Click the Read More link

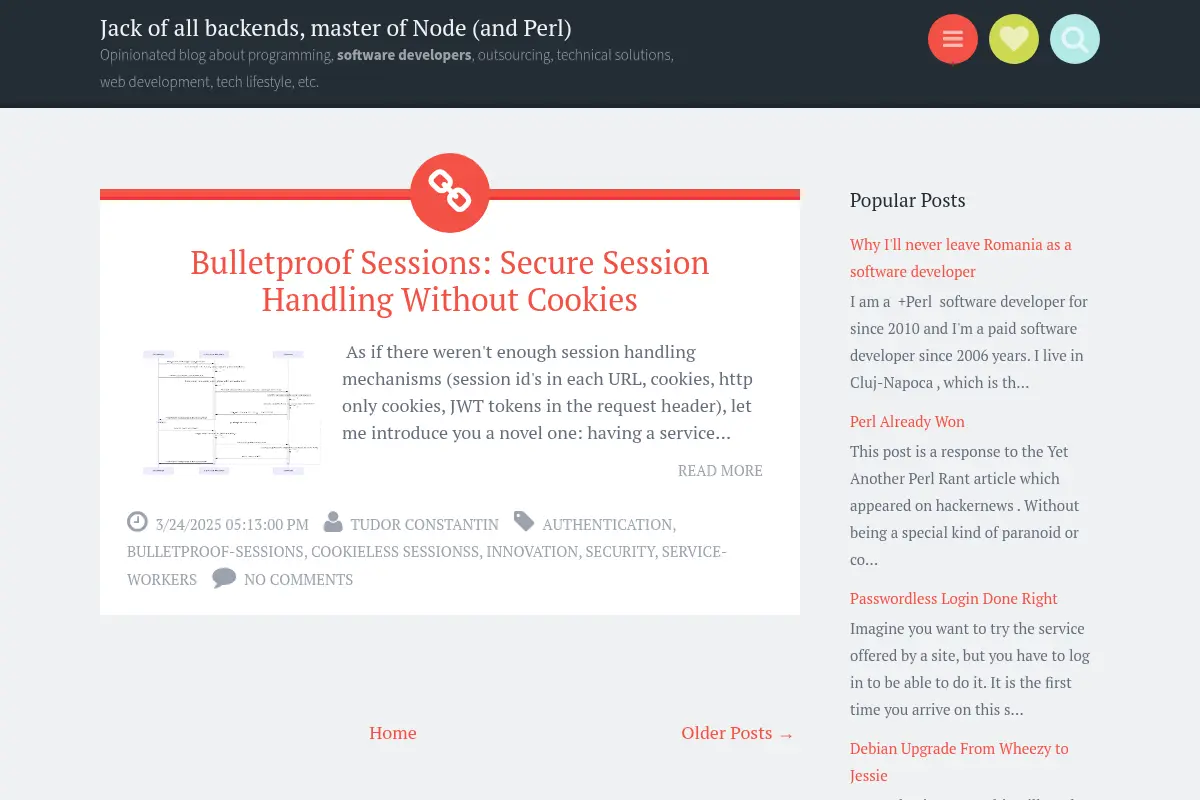[720, 470]
